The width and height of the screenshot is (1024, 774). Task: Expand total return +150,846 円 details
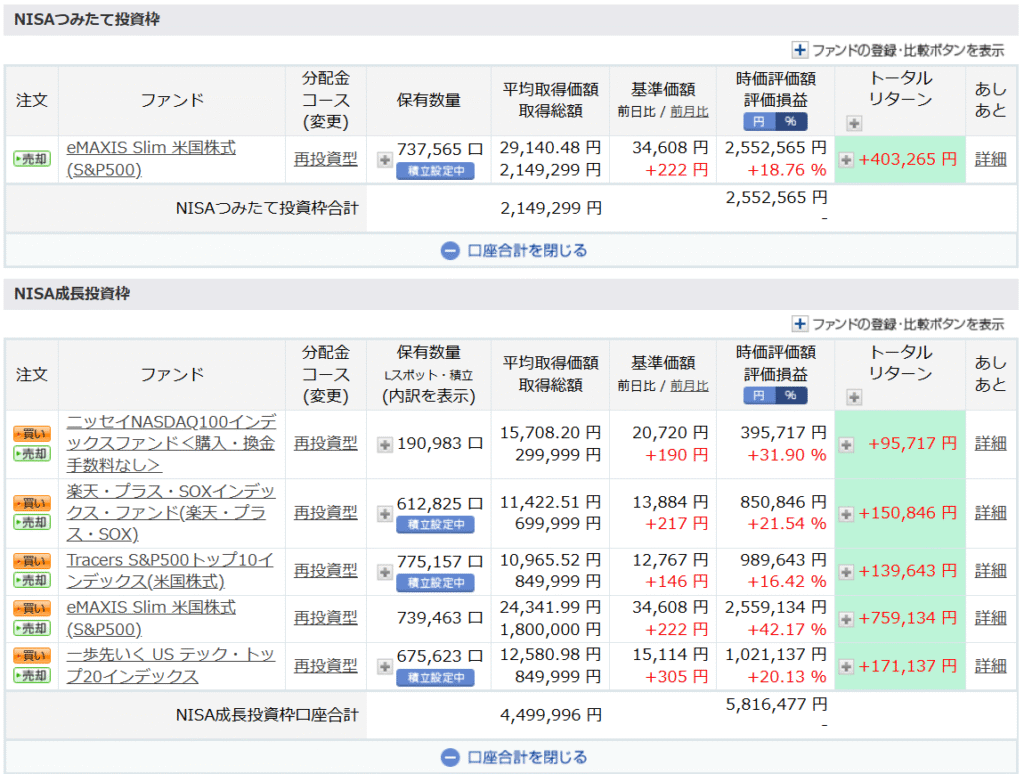tap(846, 514)
